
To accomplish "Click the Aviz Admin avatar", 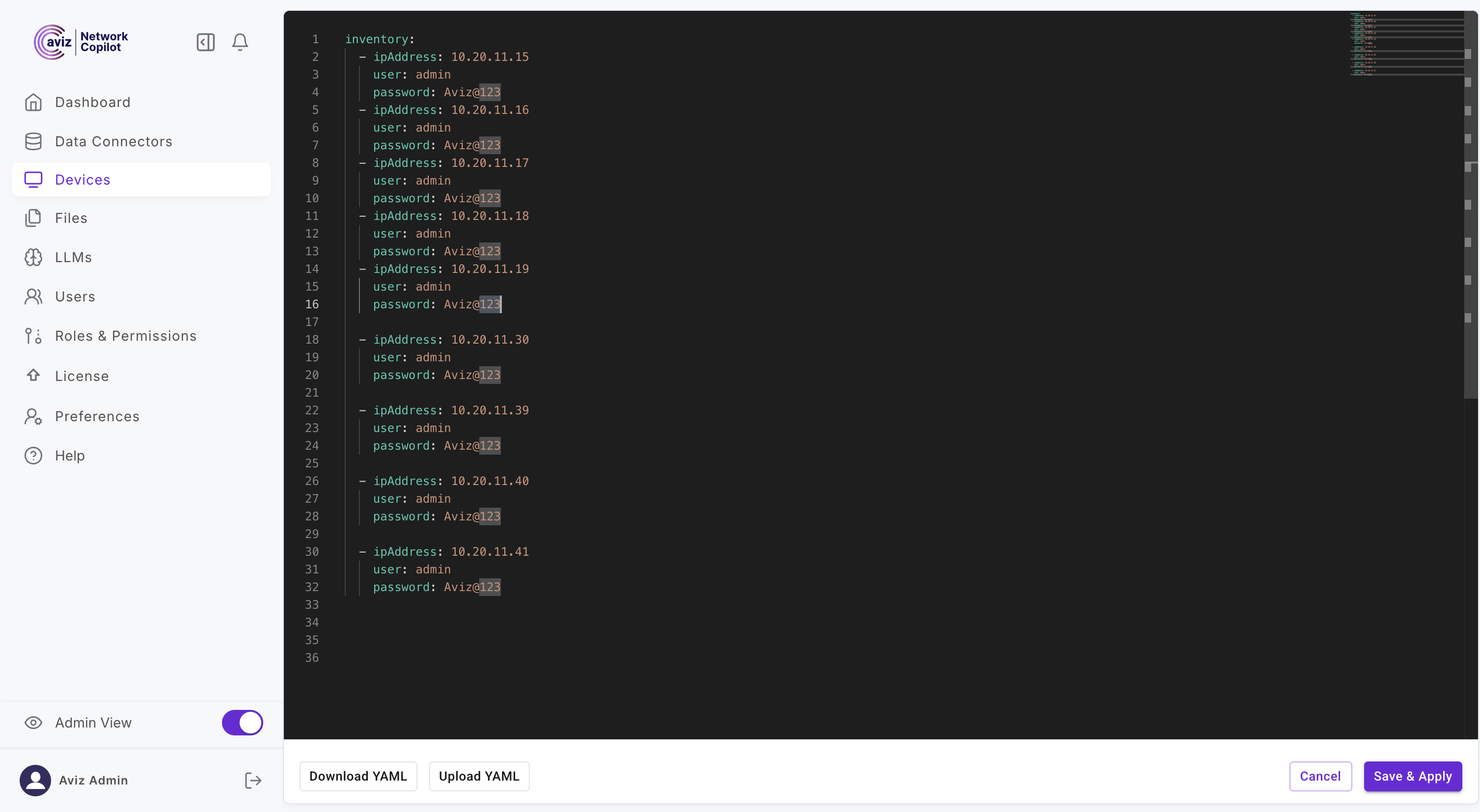I will pos(36,780).
